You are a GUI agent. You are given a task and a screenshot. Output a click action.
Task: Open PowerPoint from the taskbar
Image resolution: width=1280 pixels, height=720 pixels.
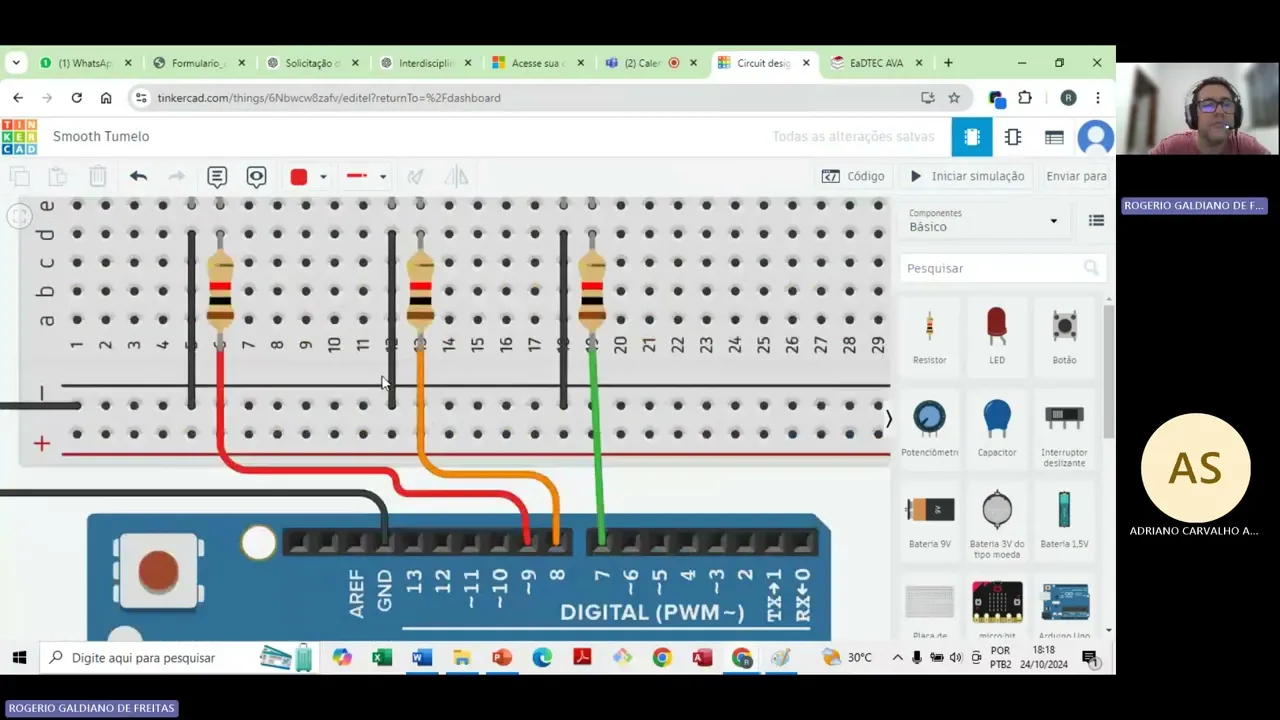[501, 657]
